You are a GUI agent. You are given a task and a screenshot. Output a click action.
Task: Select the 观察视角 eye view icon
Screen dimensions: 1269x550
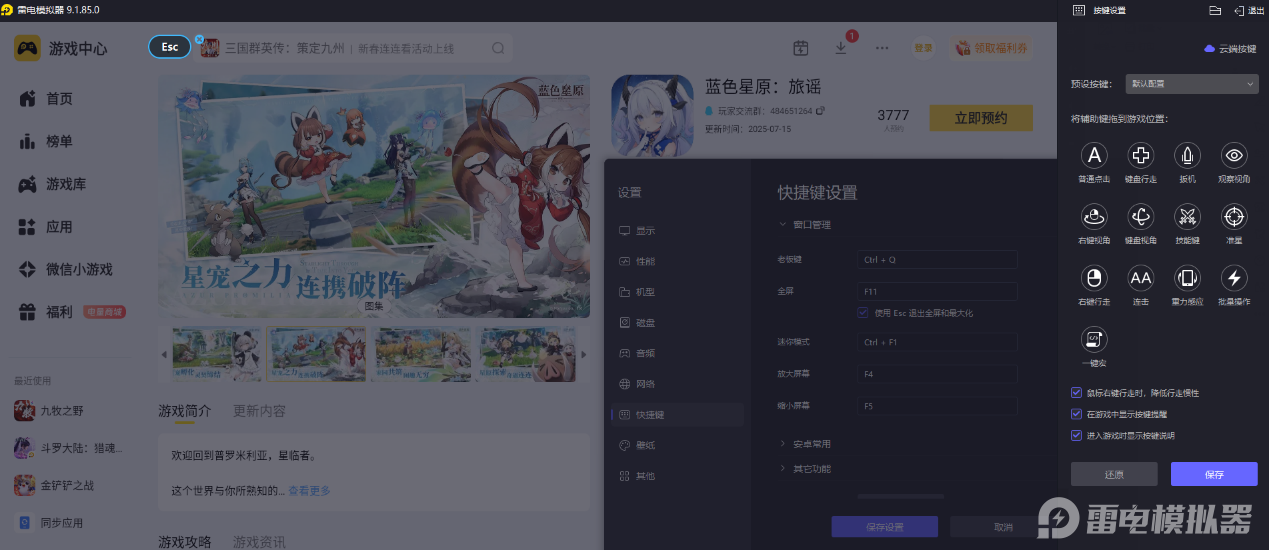click(x=1234, y=155)
